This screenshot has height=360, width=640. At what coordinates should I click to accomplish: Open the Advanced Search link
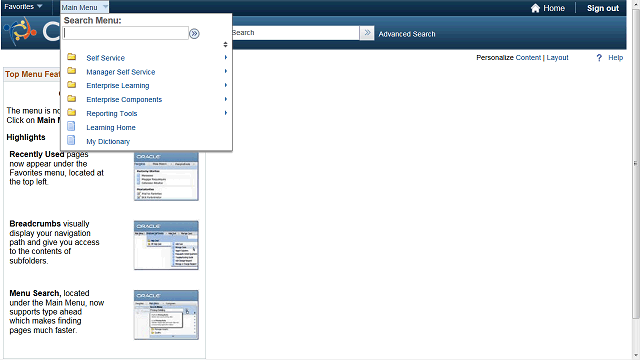407,34
